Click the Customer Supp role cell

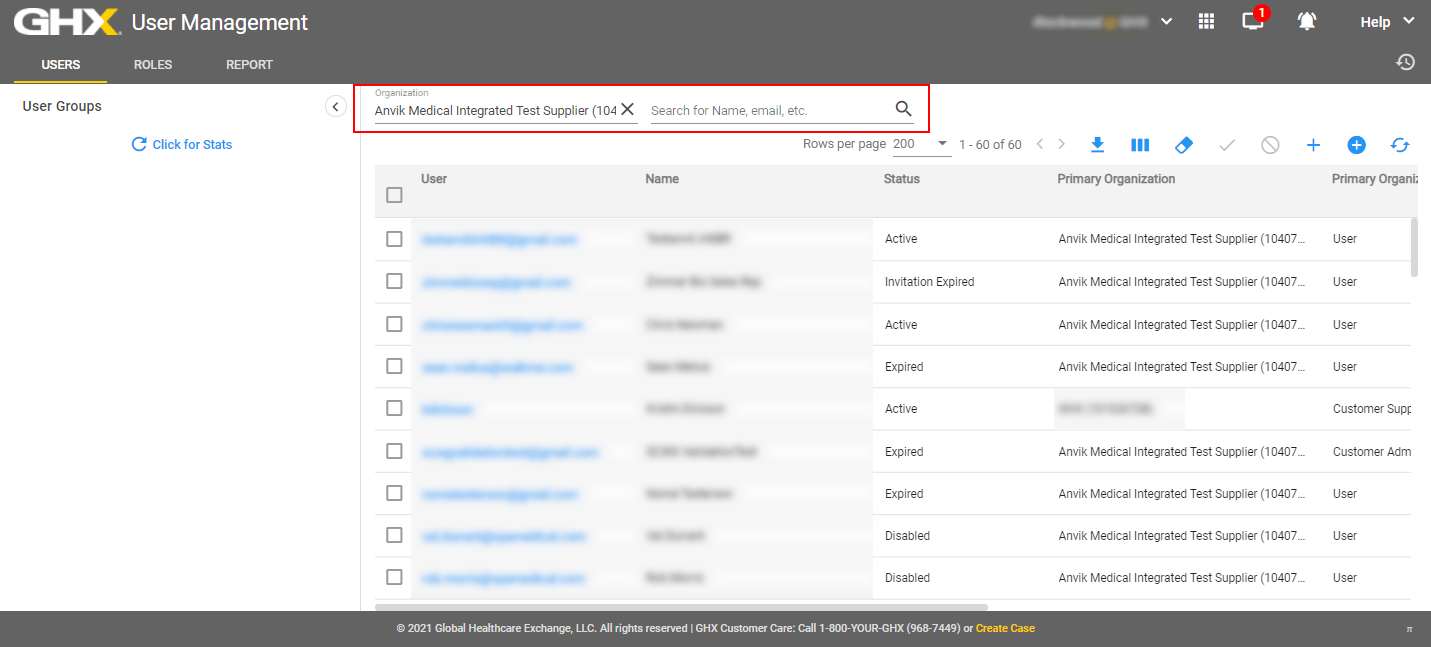tap(1372, 409)
